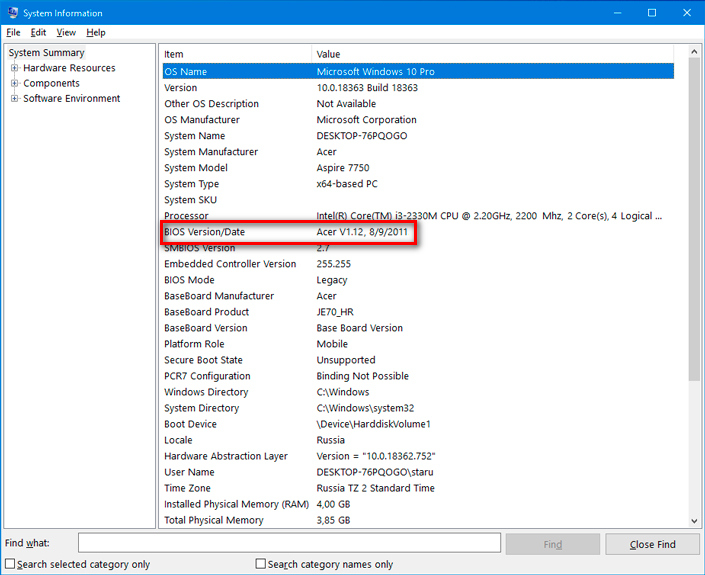Select the Components tree item
Image resolution: width=705 pixels, height=575 pixels.
point(51,83)
